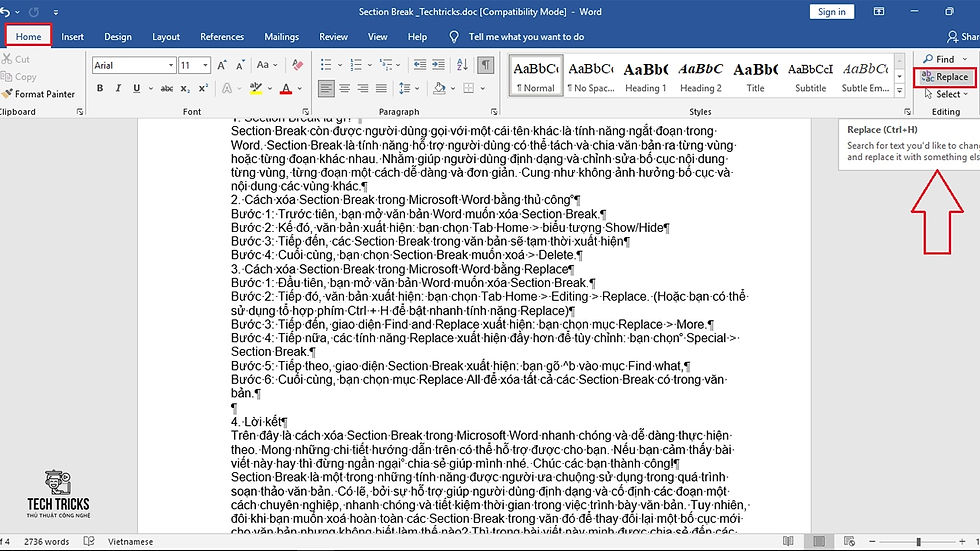Increase paragraph indent
Viewport: 980px width, 551px height.
pos(439,65)
